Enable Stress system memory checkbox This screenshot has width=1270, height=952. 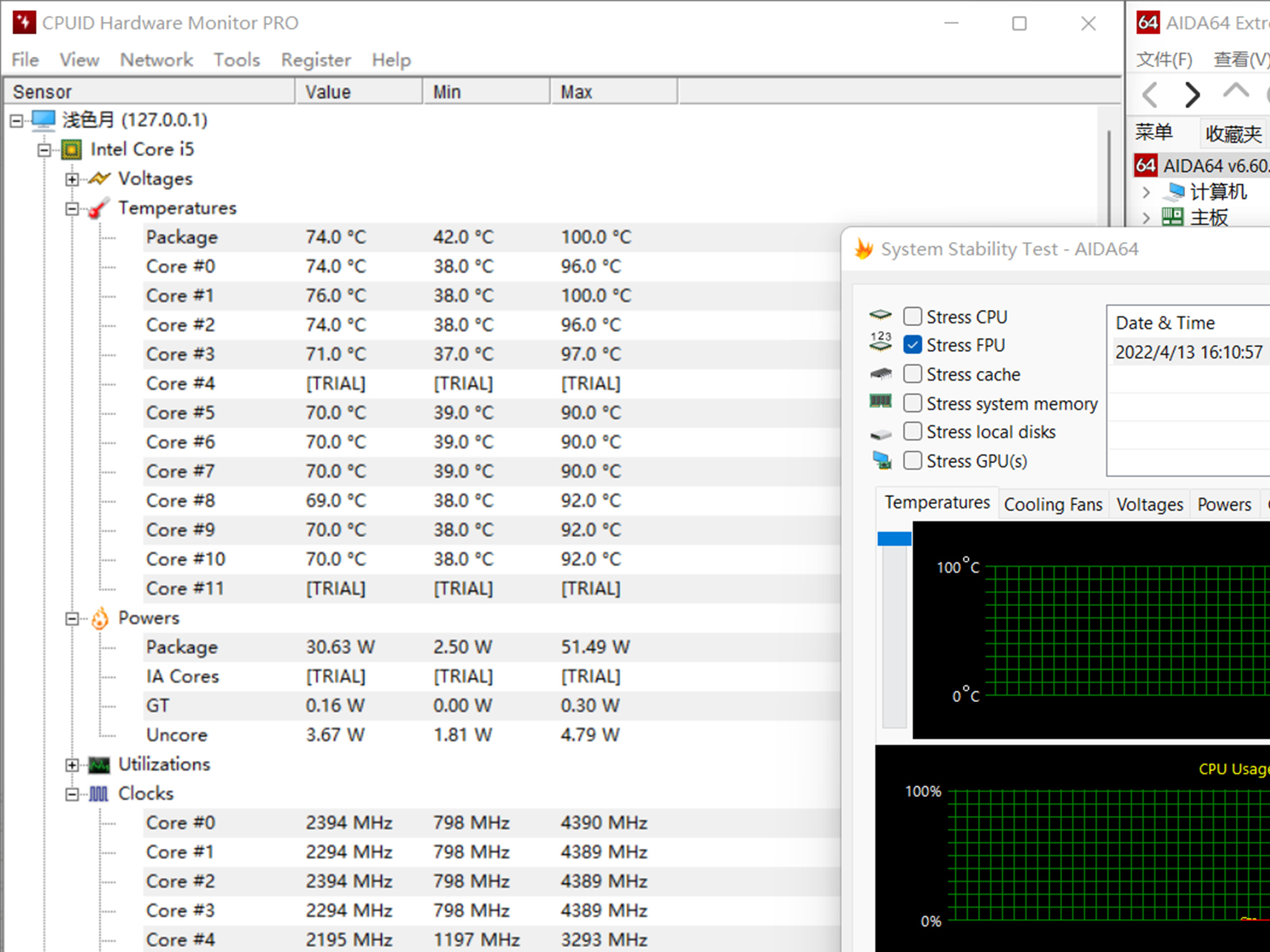coord(913,403)
